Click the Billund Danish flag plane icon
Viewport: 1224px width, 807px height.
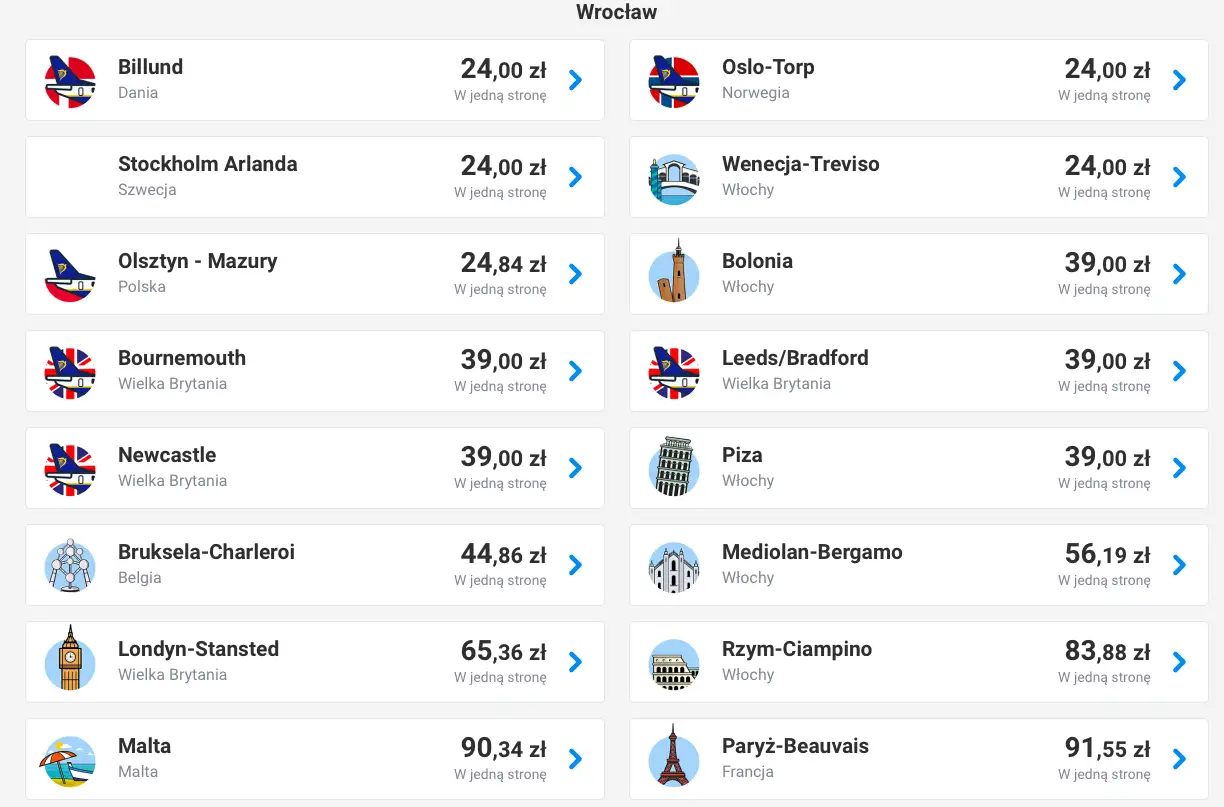70,80
